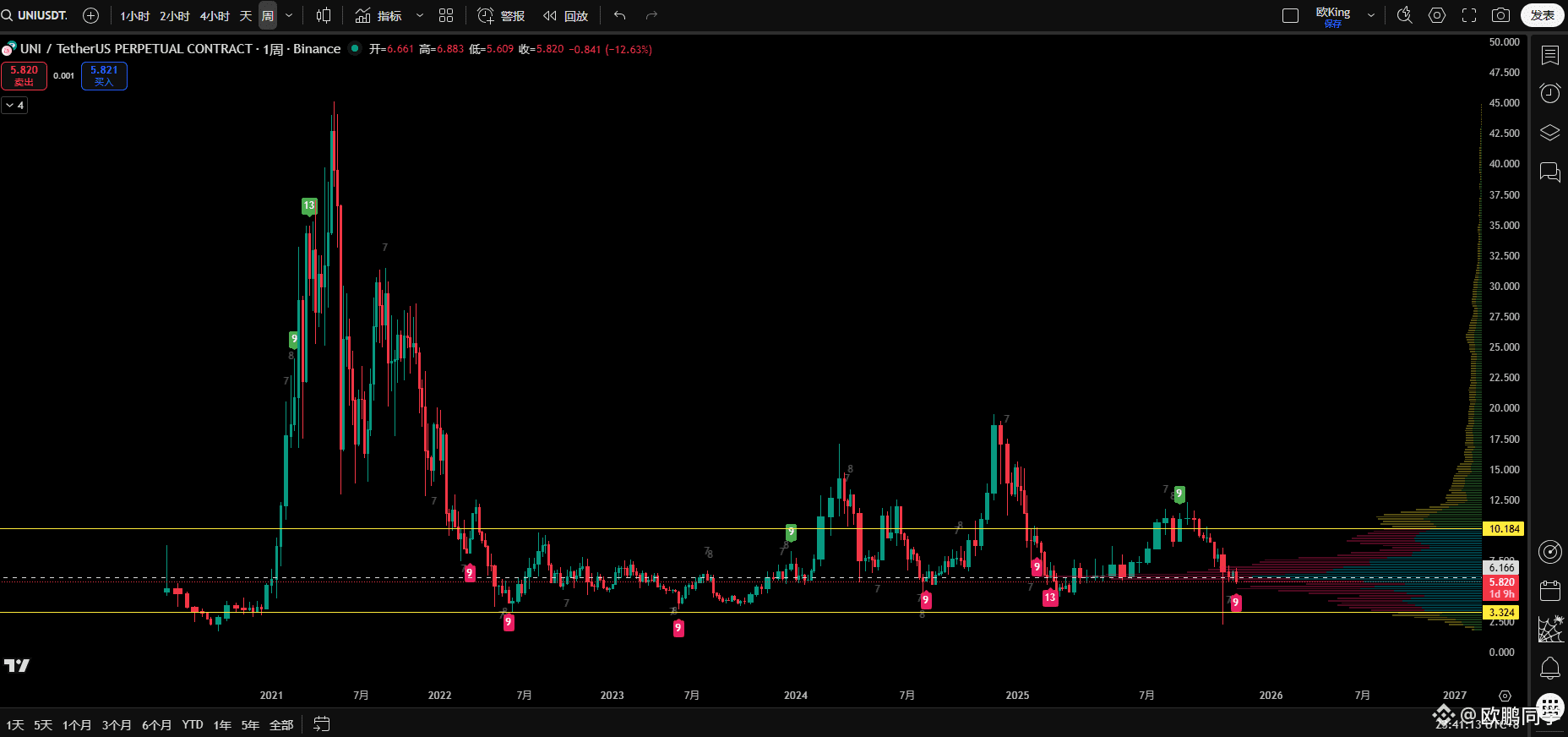This screenshot has width=1568, height=737.
Task: Click the 0.001 spread value
Action: [64, 75]
